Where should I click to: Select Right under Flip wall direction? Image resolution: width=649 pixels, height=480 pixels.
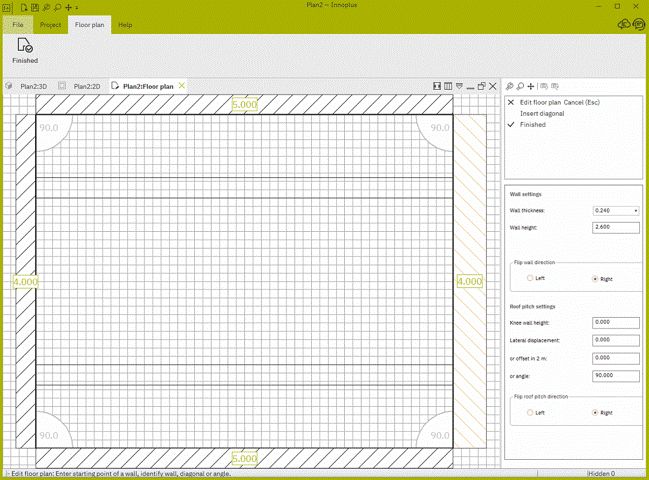[602, 279]
